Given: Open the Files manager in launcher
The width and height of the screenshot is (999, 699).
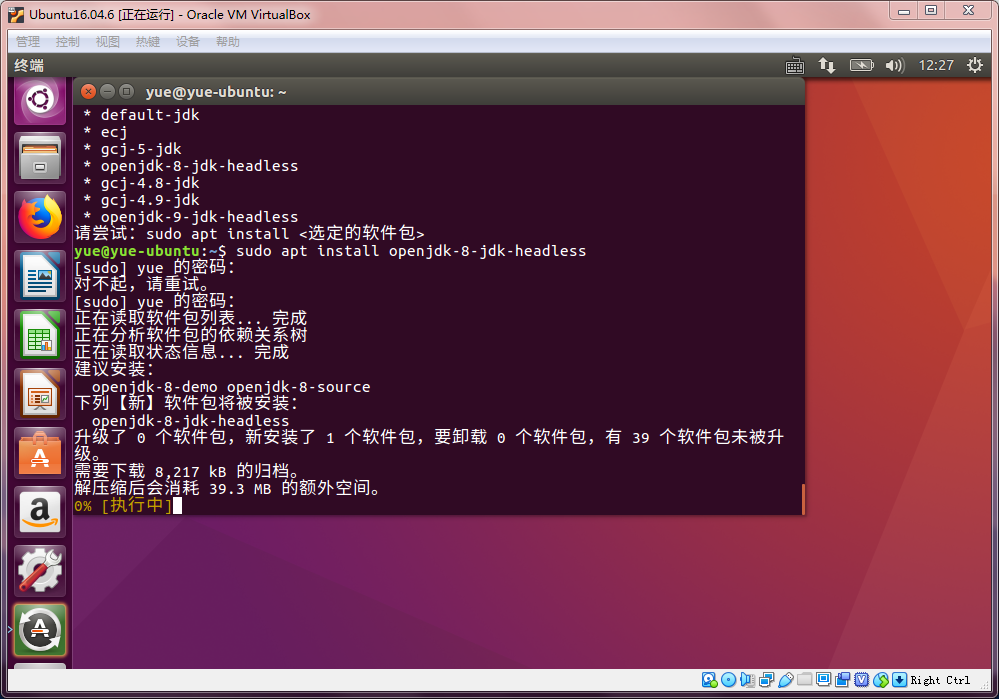Looking at the screenshot, I should pos(40,158).
